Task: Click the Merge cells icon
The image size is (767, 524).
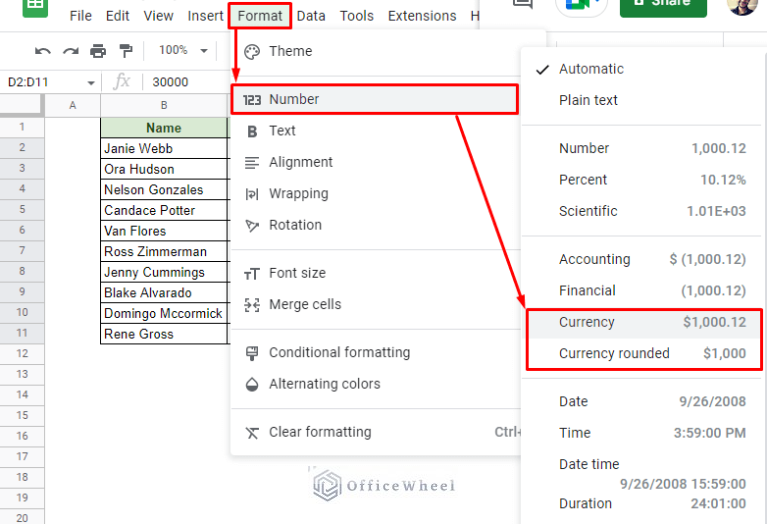Action: click(x=252, y=305)
